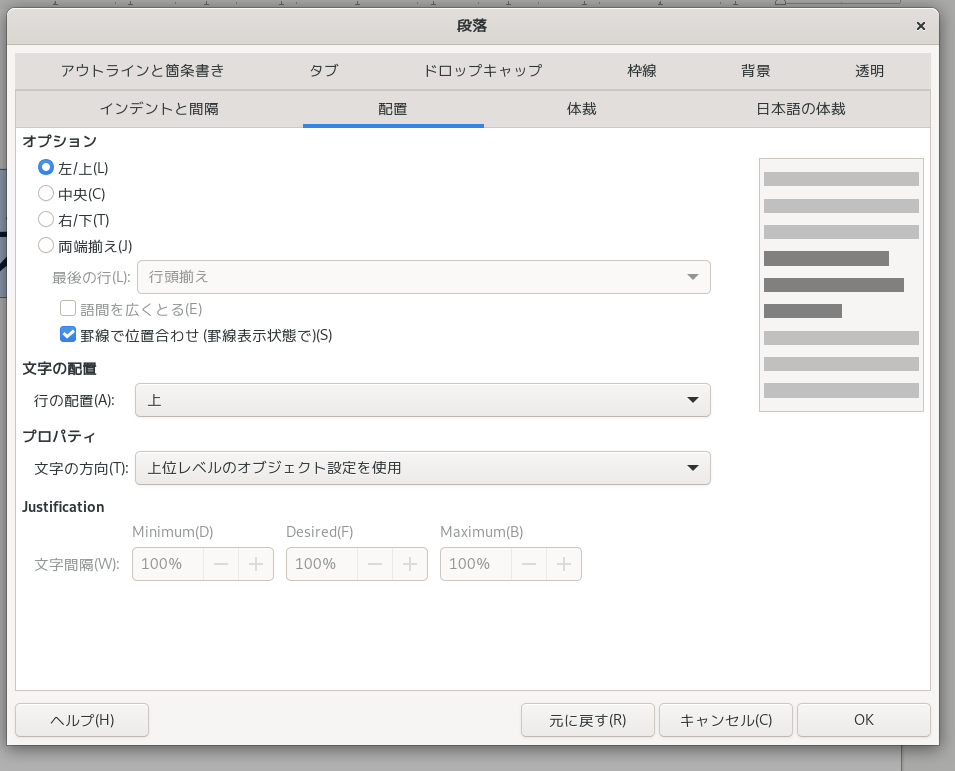Image resolution: width=955 pixels, height=771 pixels.
Task: Open the 枠線 borders tab
Action: point(642,70)
